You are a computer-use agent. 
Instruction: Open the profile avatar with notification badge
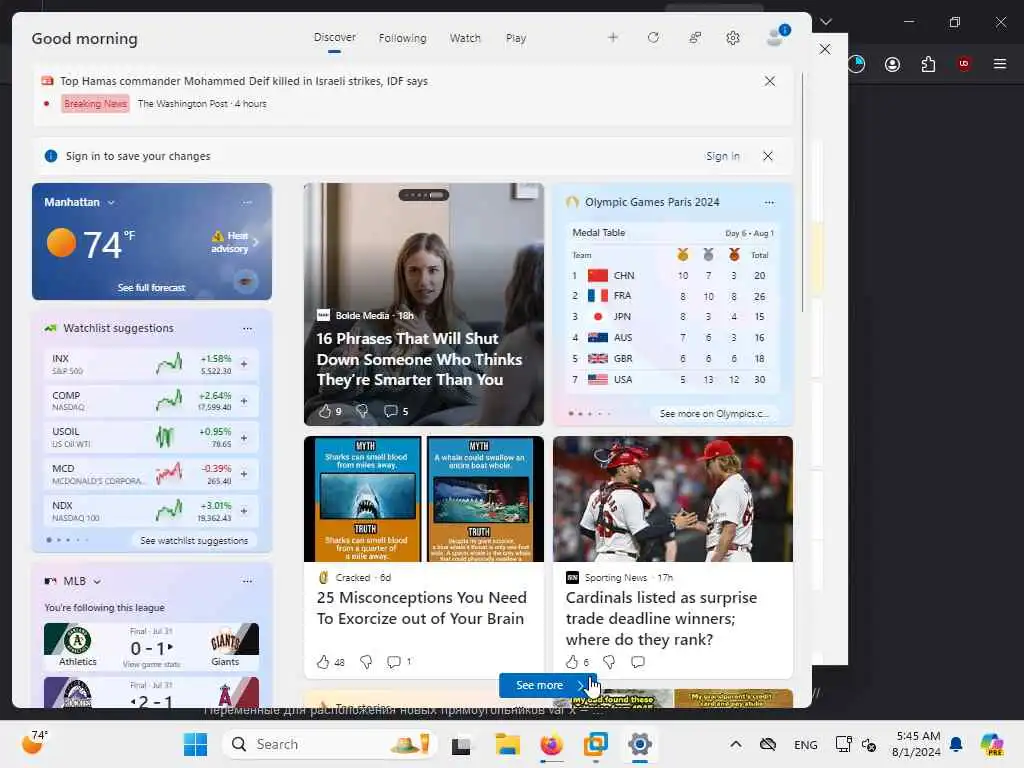coord(777,37)
